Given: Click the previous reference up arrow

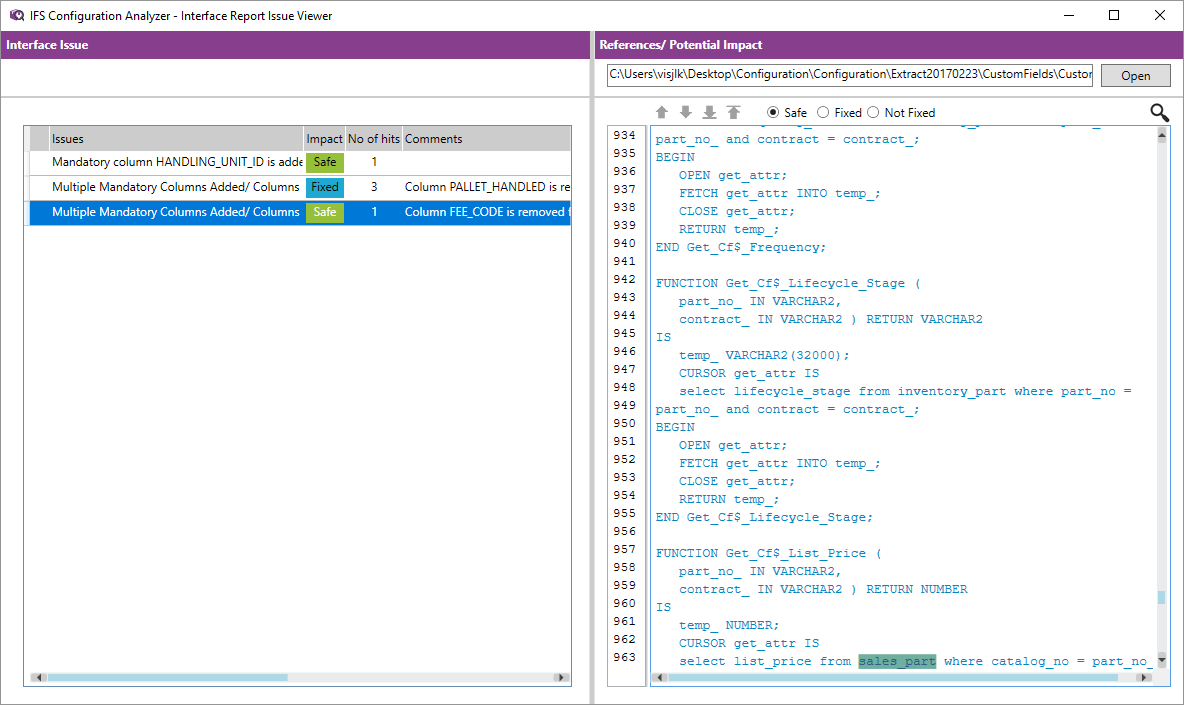Looking at the screenshot, I should coord(662,113).
